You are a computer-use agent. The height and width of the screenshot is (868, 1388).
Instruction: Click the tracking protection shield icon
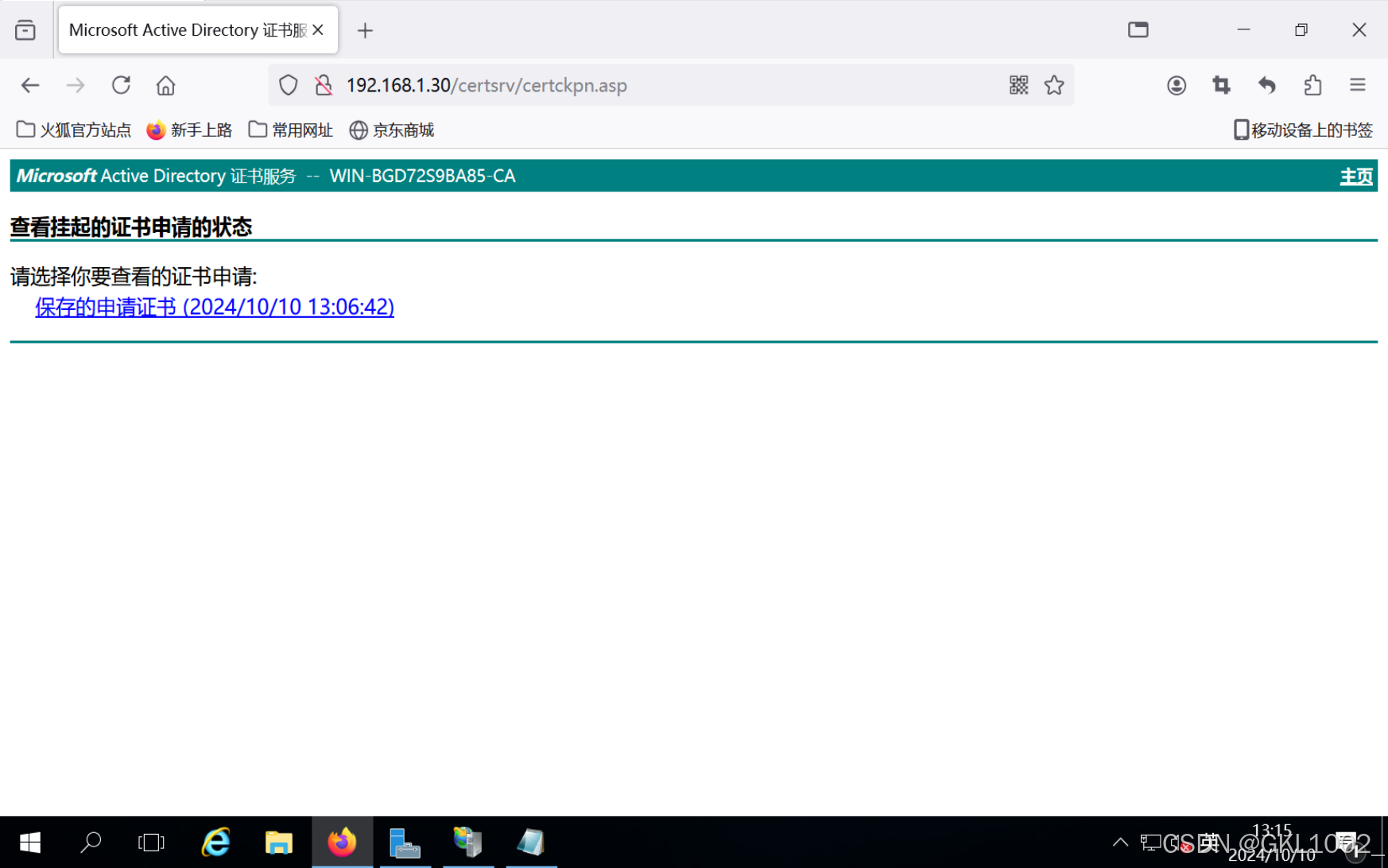pyautogui.click(x=289, y=85)
